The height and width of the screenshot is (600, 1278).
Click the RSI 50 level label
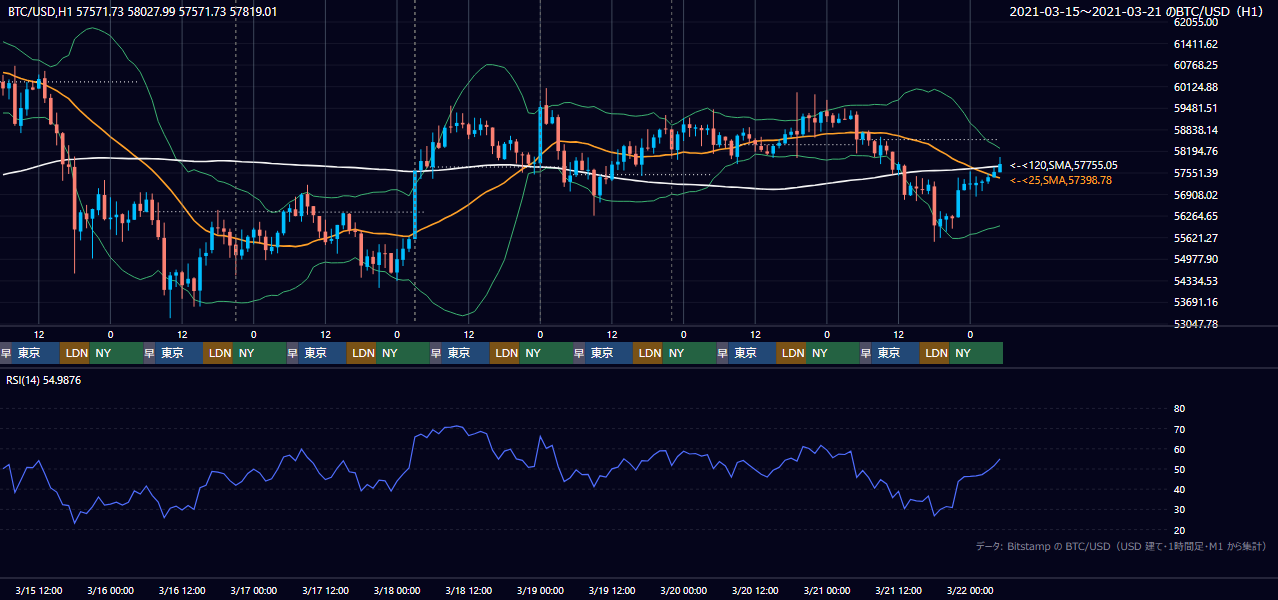point(1179,469)
